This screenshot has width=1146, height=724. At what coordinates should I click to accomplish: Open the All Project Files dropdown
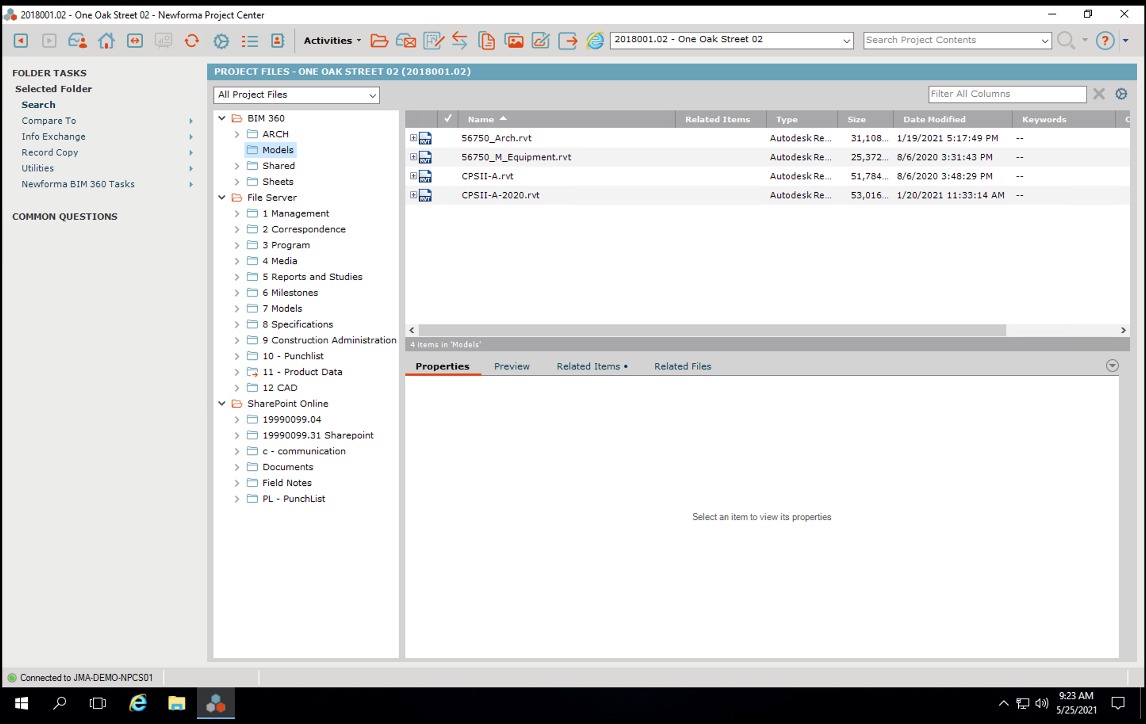pos(297,95)
